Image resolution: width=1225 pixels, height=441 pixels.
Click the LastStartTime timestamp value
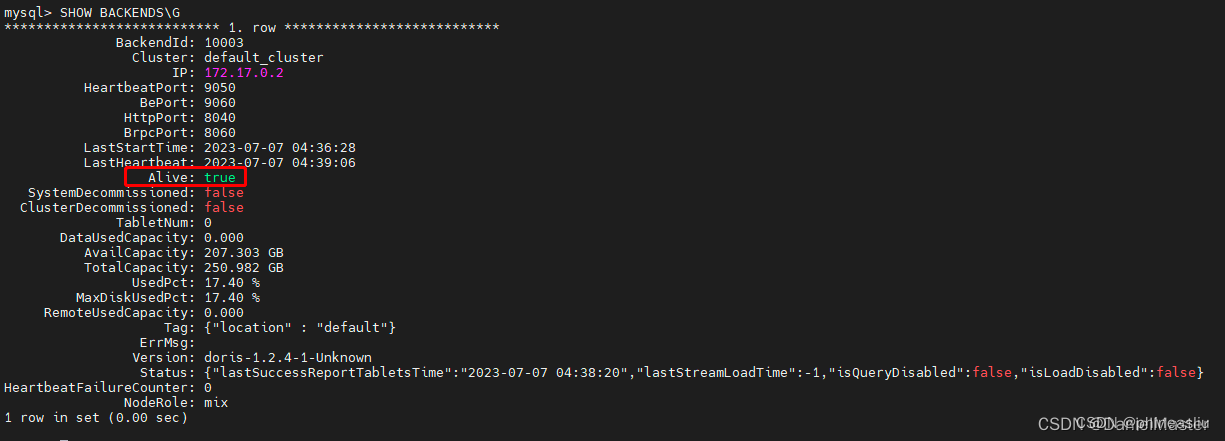click(x=279, y=147)
